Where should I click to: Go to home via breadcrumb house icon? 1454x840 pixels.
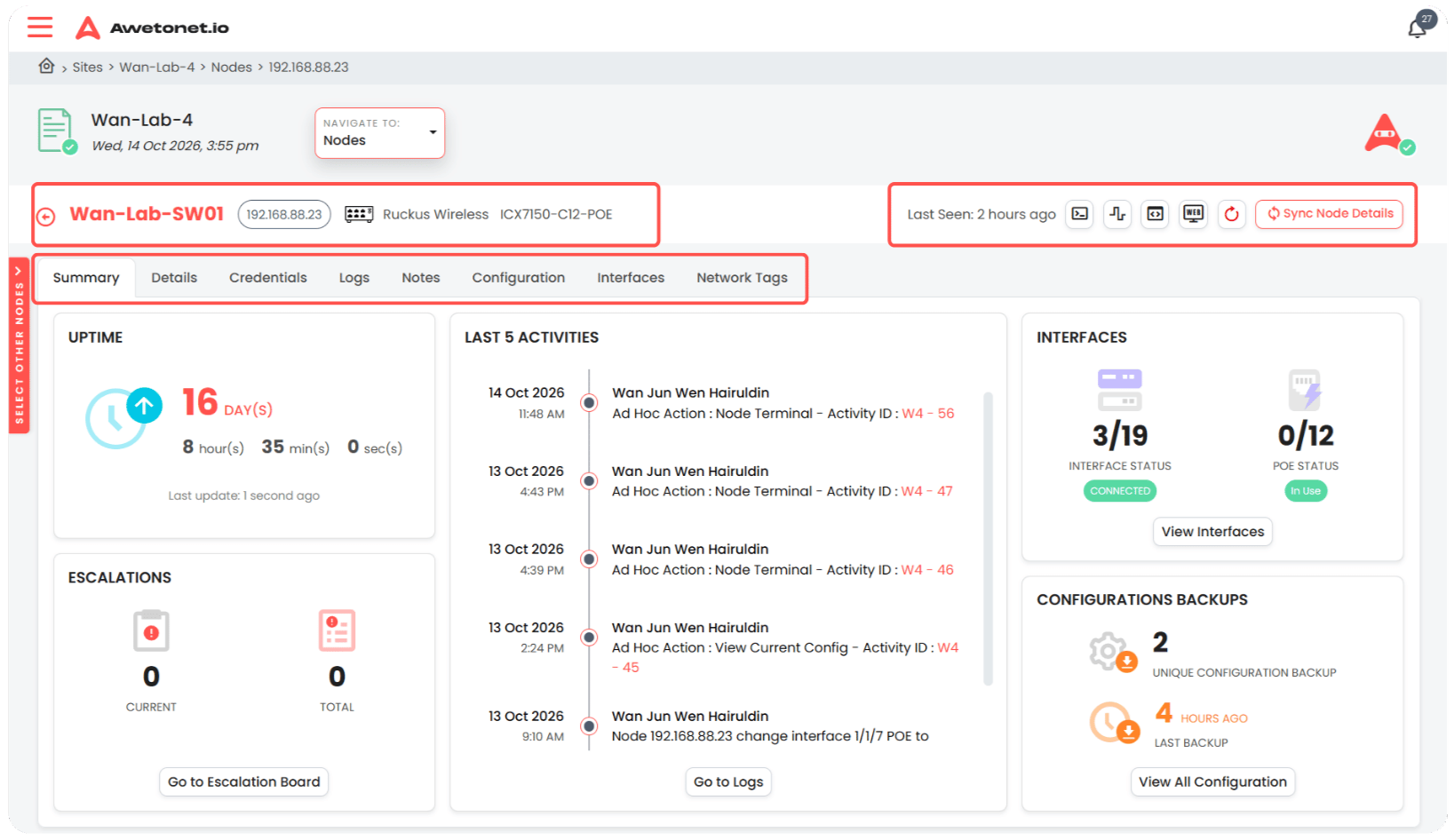click(46, 67)
